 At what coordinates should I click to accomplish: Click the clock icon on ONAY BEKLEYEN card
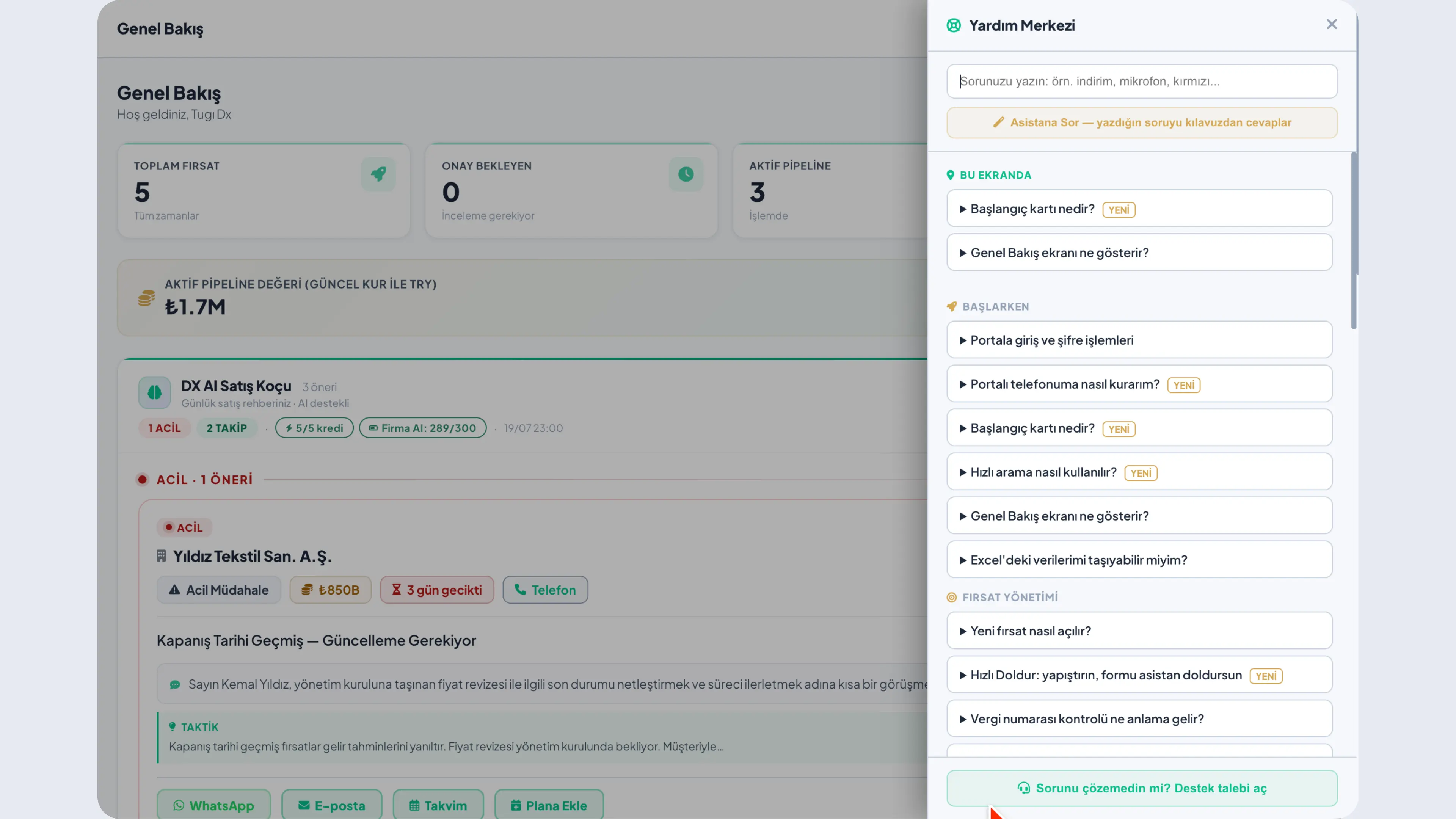(x=686, y=174)
